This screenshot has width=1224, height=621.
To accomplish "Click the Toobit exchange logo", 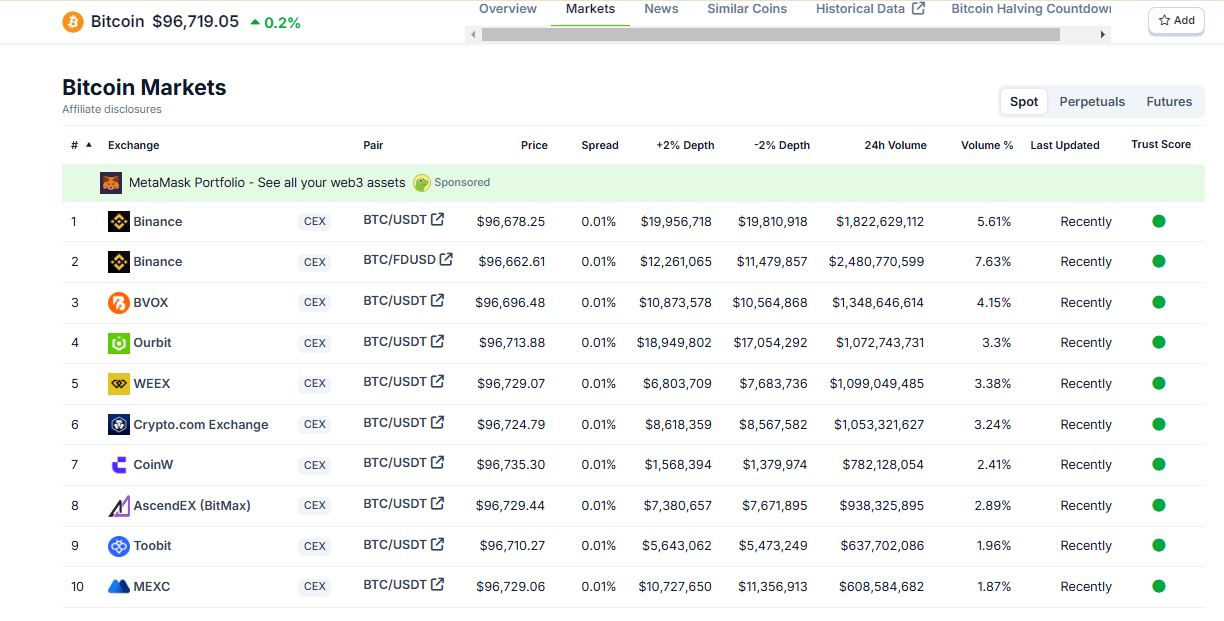I will [x=119, y=546].
